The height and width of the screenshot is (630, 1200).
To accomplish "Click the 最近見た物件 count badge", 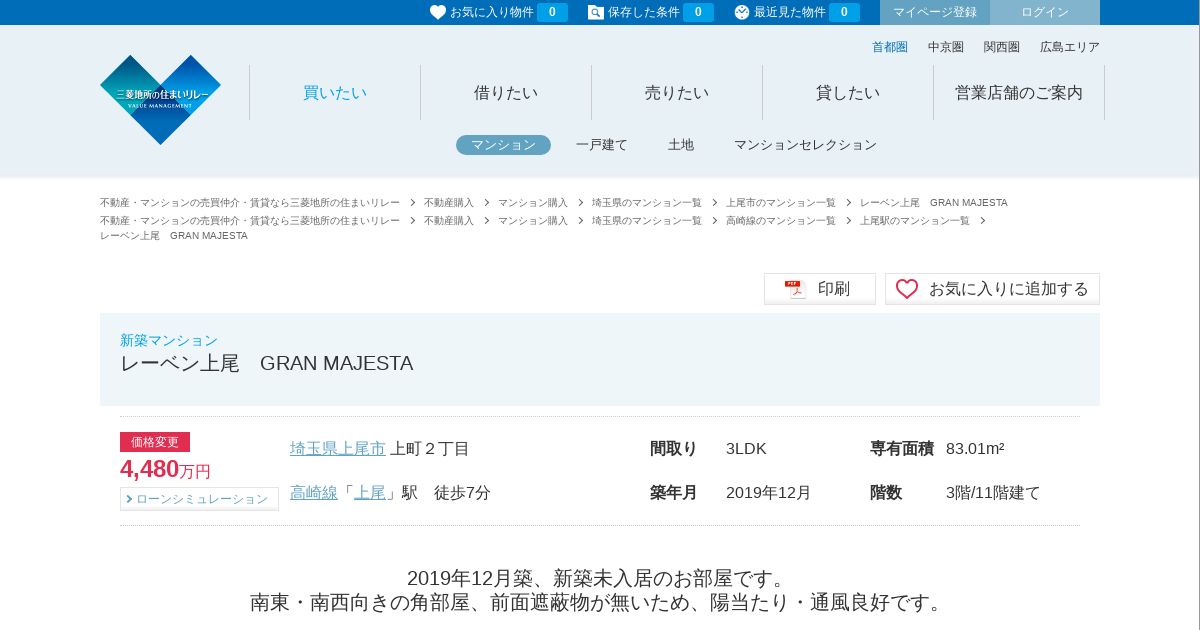I will tap(844, 12).
